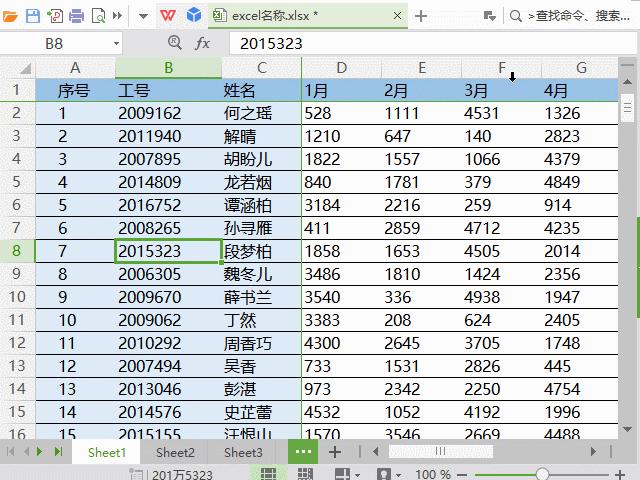The height and width of the screenshot is (480, 640).
Task: Click the command search magnifier icon
Action: [516, 16]
